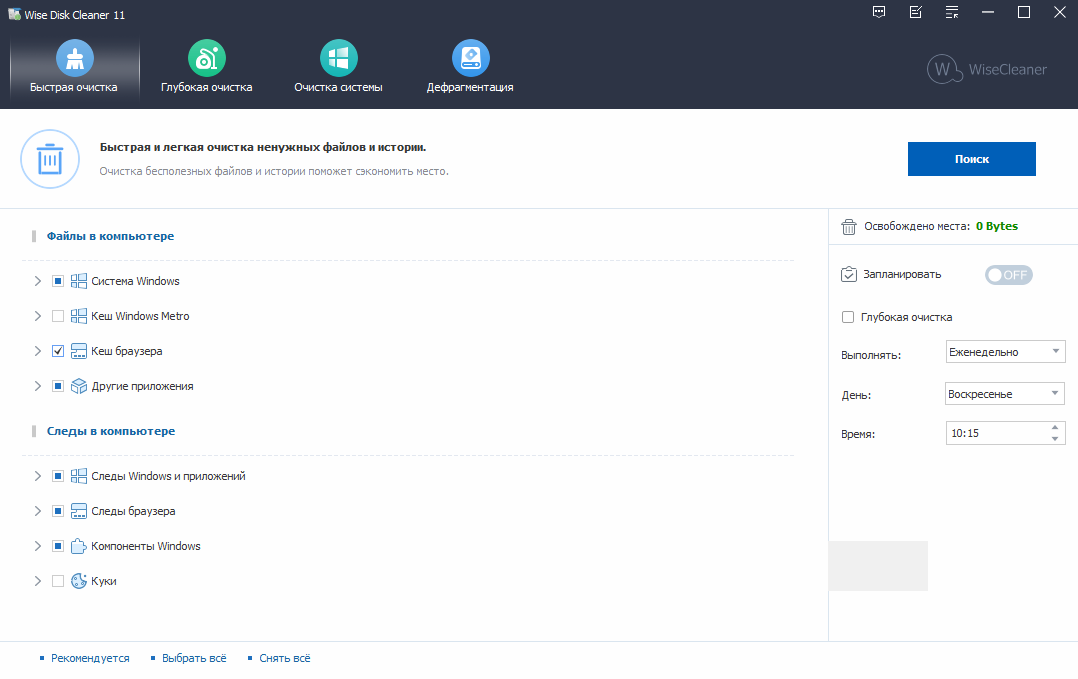
Task: Click the notes edit icon in title bar
Action: (915, 12)
